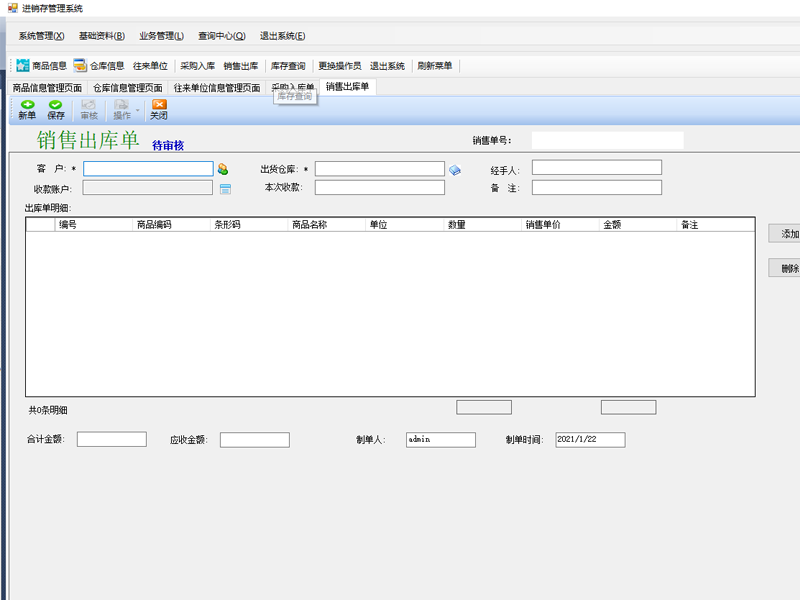Click 更换操作员 in the toolbar
Screen dimensions: 800x600
pyautogui.click(x=340, y=66)
